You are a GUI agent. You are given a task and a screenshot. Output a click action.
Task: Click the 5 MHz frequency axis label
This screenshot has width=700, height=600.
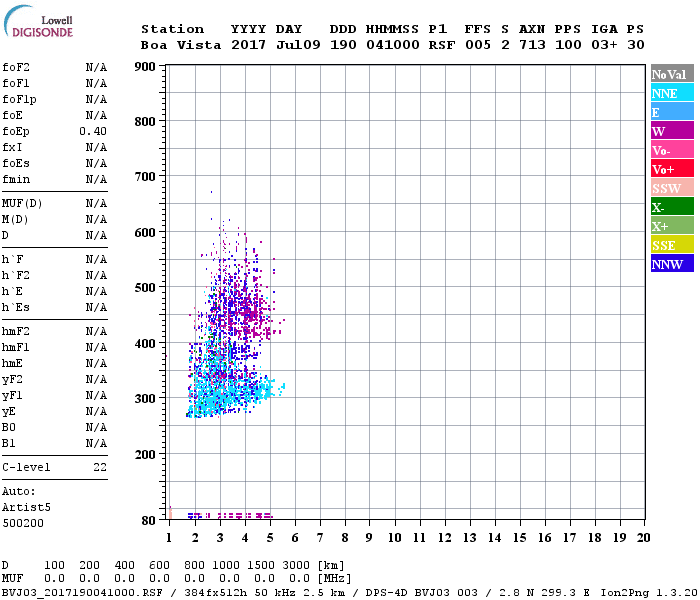click(x=270, y=538)
